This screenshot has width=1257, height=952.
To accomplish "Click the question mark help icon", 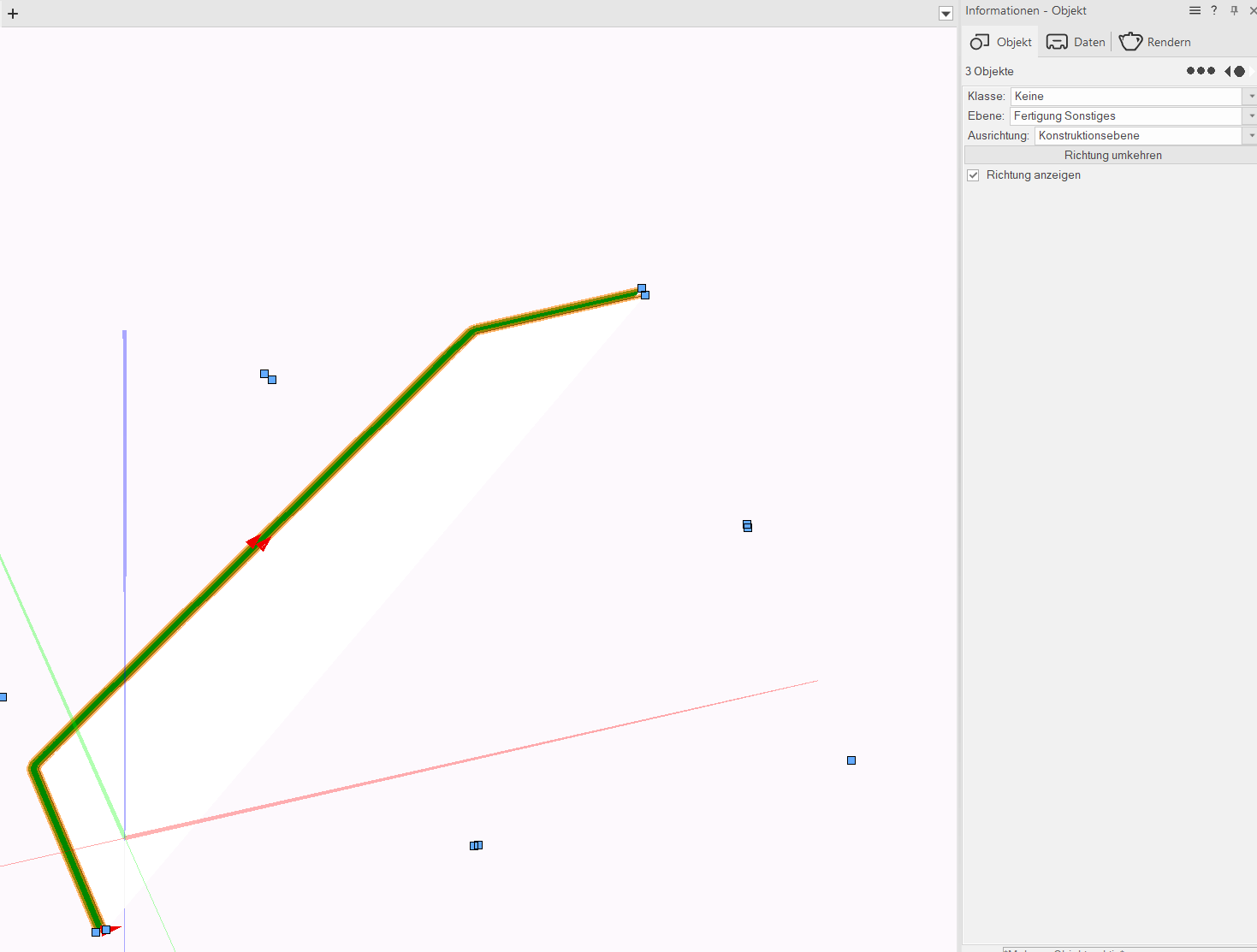I will coord(1213,10).
